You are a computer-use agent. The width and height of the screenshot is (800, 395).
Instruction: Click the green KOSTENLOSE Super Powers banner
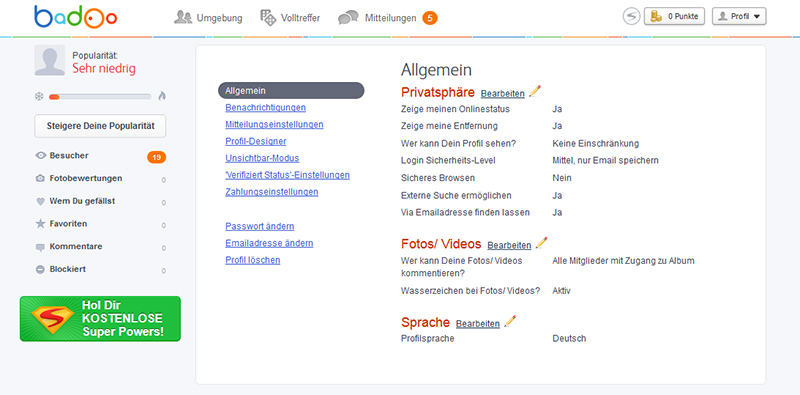tap(100, 318)
